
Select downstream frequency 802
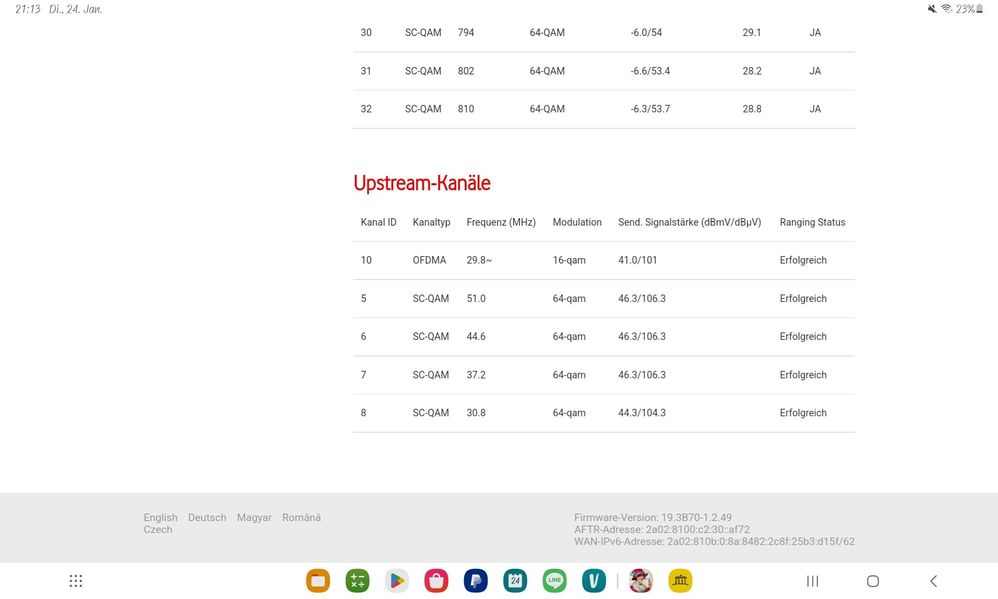coord(466,71)
